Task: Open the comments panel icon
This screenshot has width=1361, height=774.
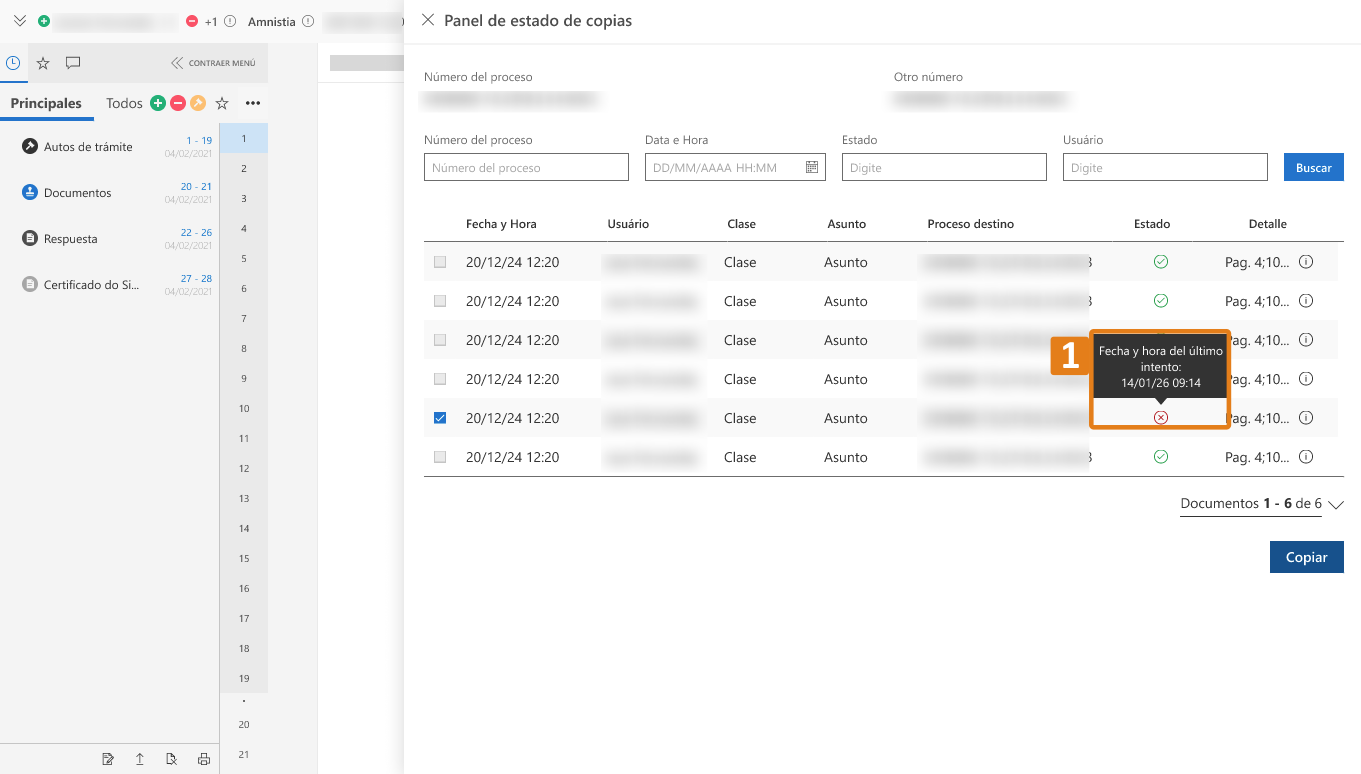Action: click(x=72, y=62)
